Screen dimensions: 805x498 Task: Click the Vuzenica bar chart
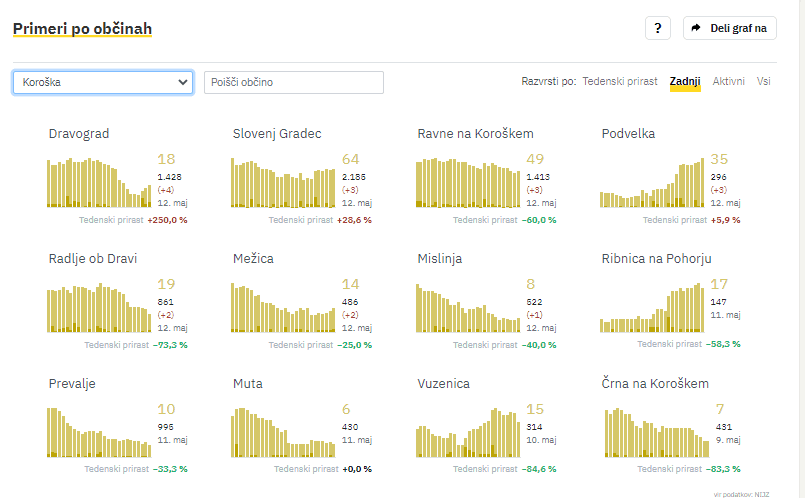[467, 432]
